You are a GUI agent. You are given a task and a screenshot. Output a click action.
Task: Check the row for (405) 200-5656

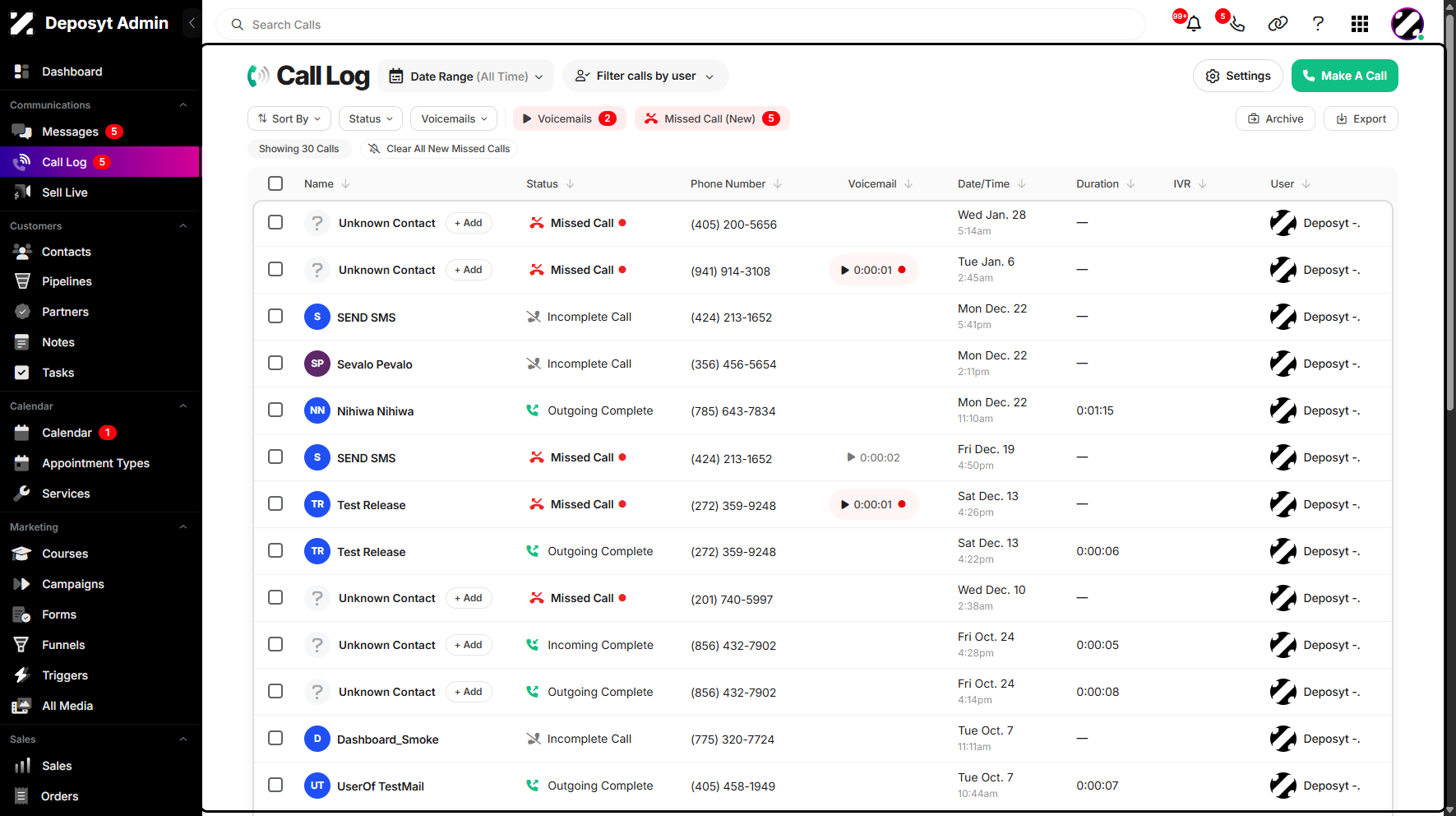[275, 222]
